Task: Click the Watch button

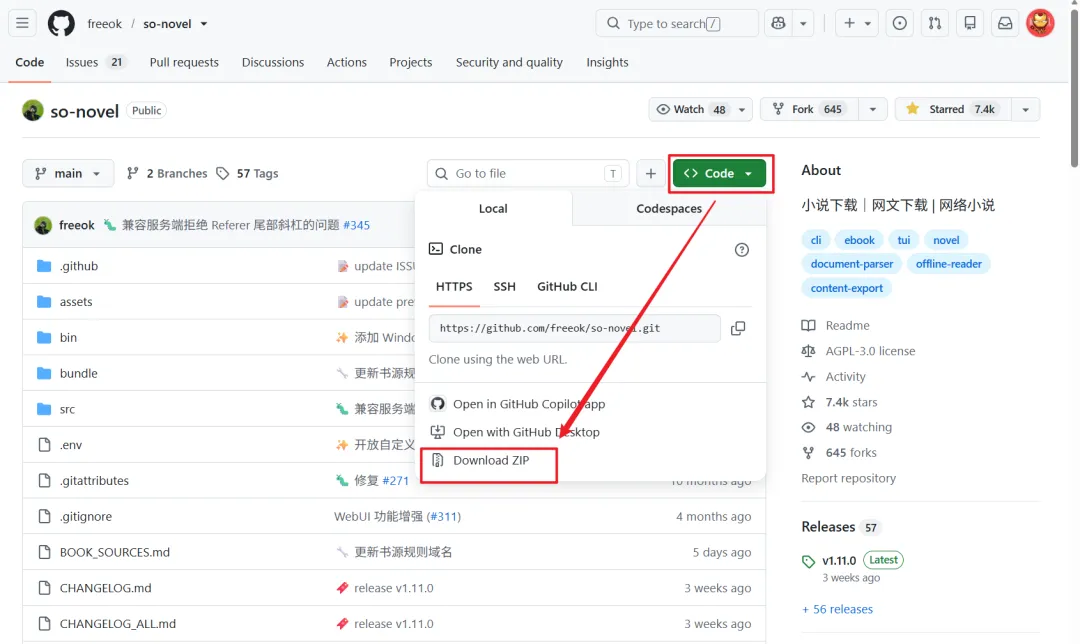Action: (690, 110)
